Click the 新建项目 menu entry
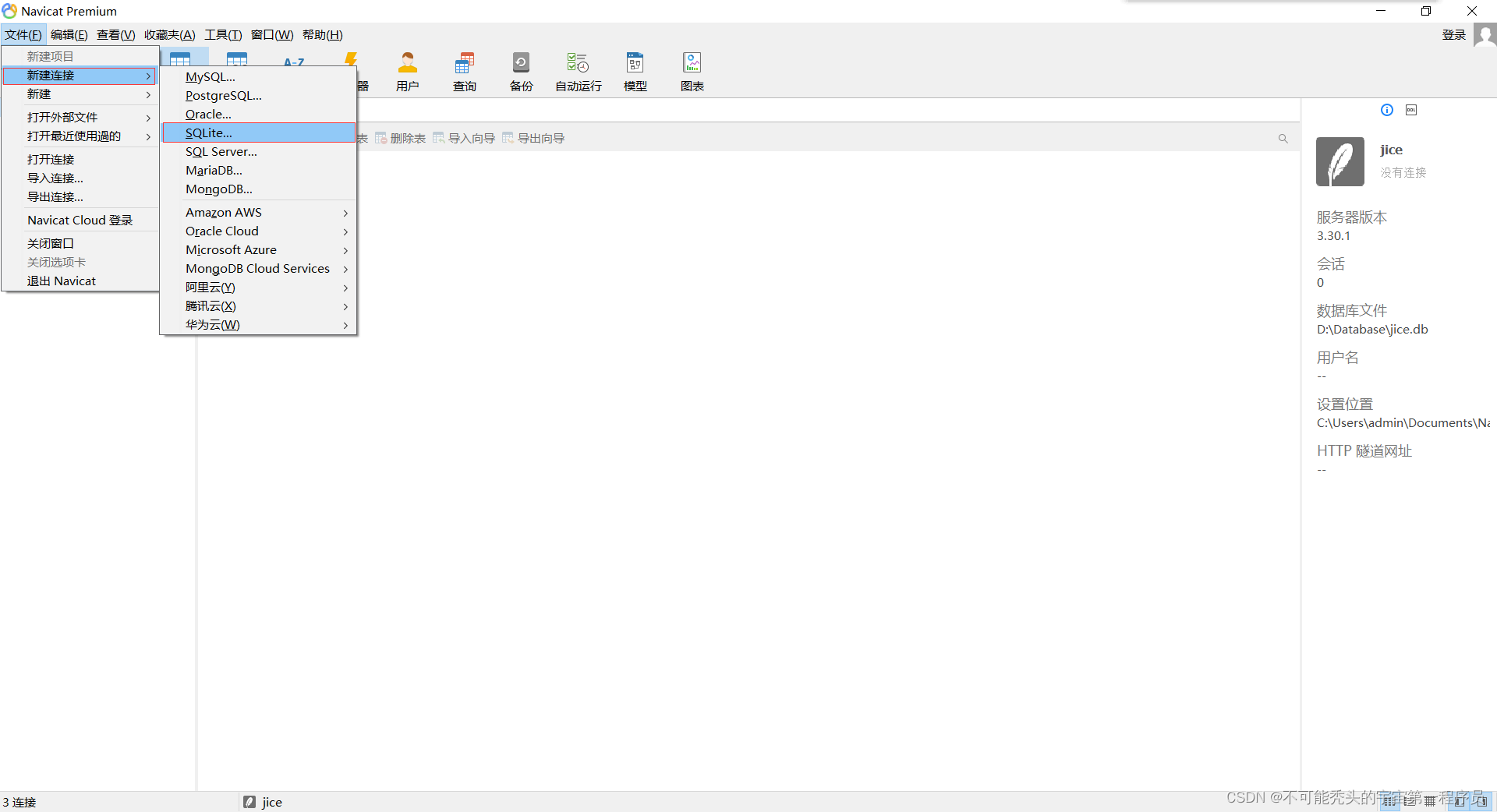 [x=80, y=57]
